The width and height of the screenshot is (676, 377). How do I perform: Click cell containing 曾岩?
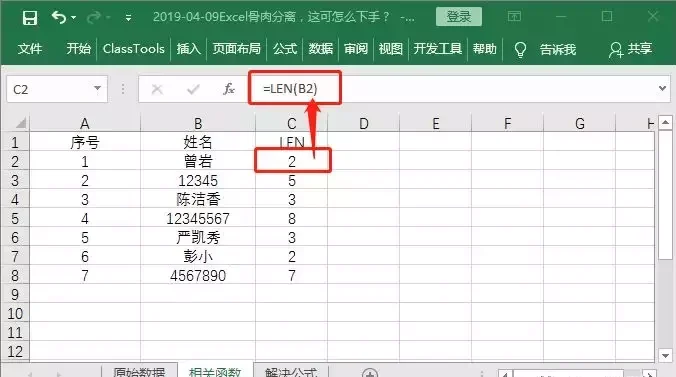click(x=198, y=161)
